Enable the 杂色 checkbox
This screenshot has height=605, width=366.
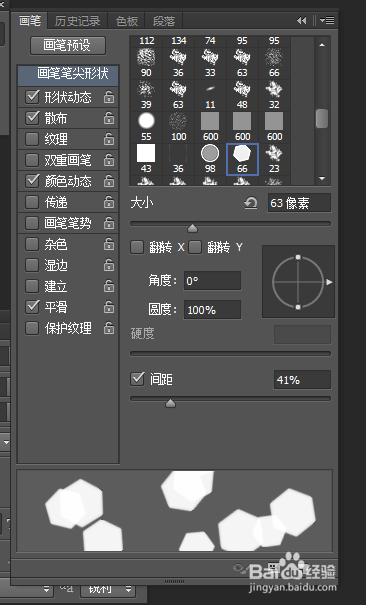pos(32,244)
